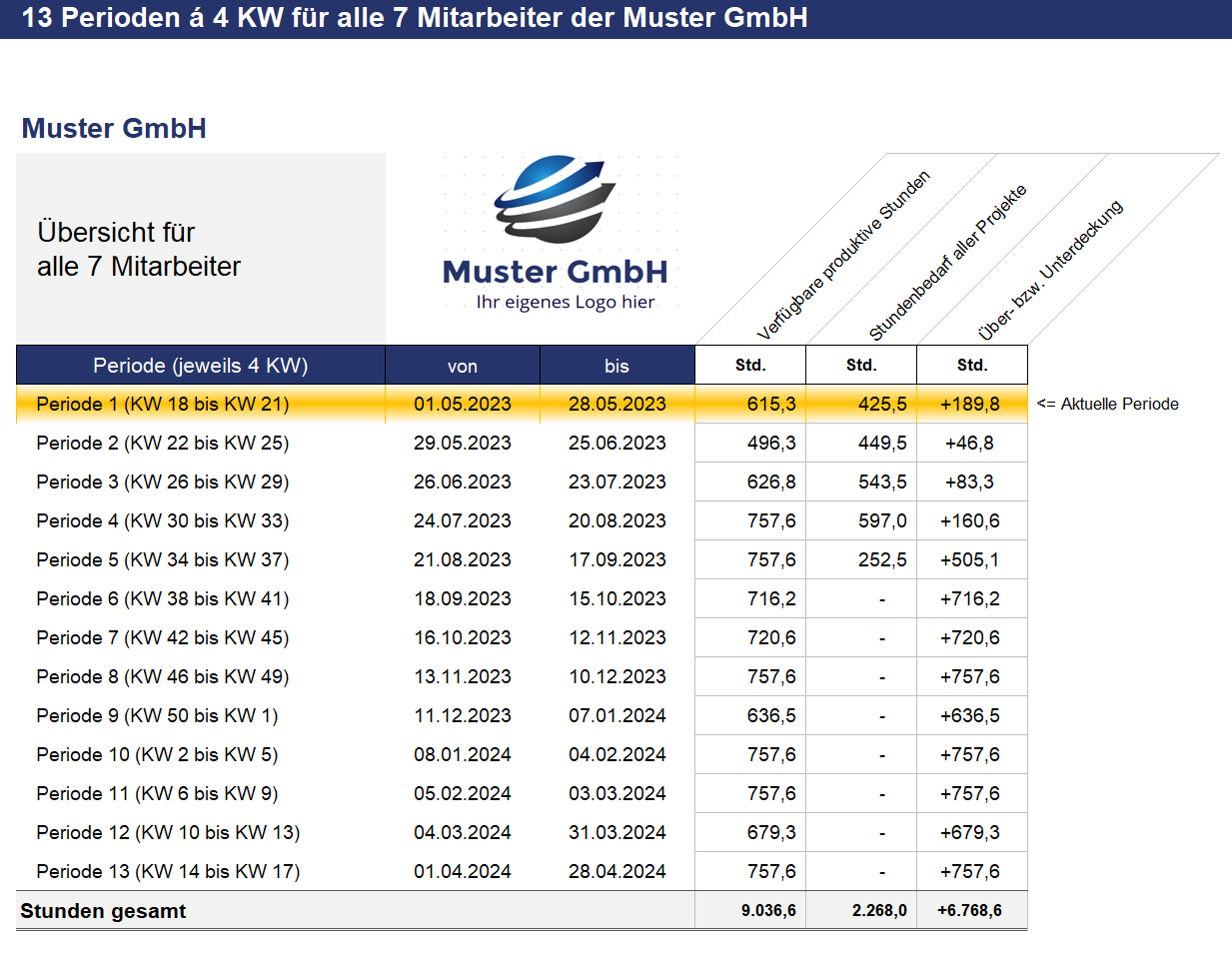Click the 'Stunden gesamt' total row label
Image resolution: width=1232 pixels, height=965 pixels.
click(x=103, y=911)
